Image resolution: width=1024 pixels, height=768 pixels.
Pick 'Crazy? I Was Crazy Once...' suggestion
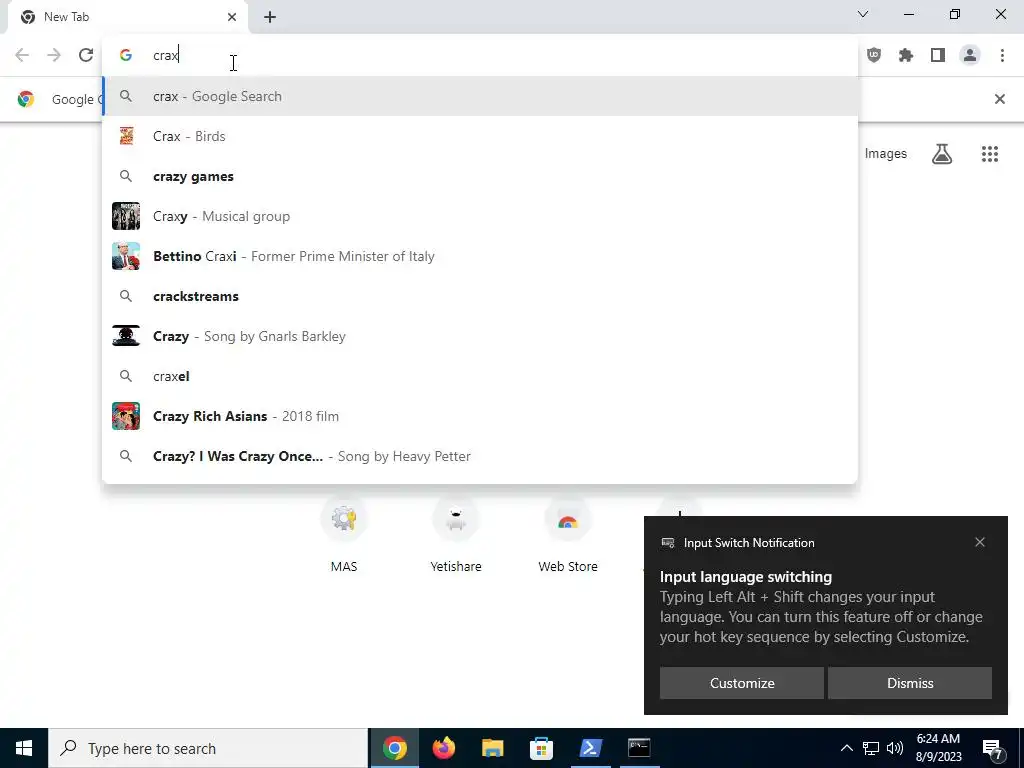coord(480,456)
